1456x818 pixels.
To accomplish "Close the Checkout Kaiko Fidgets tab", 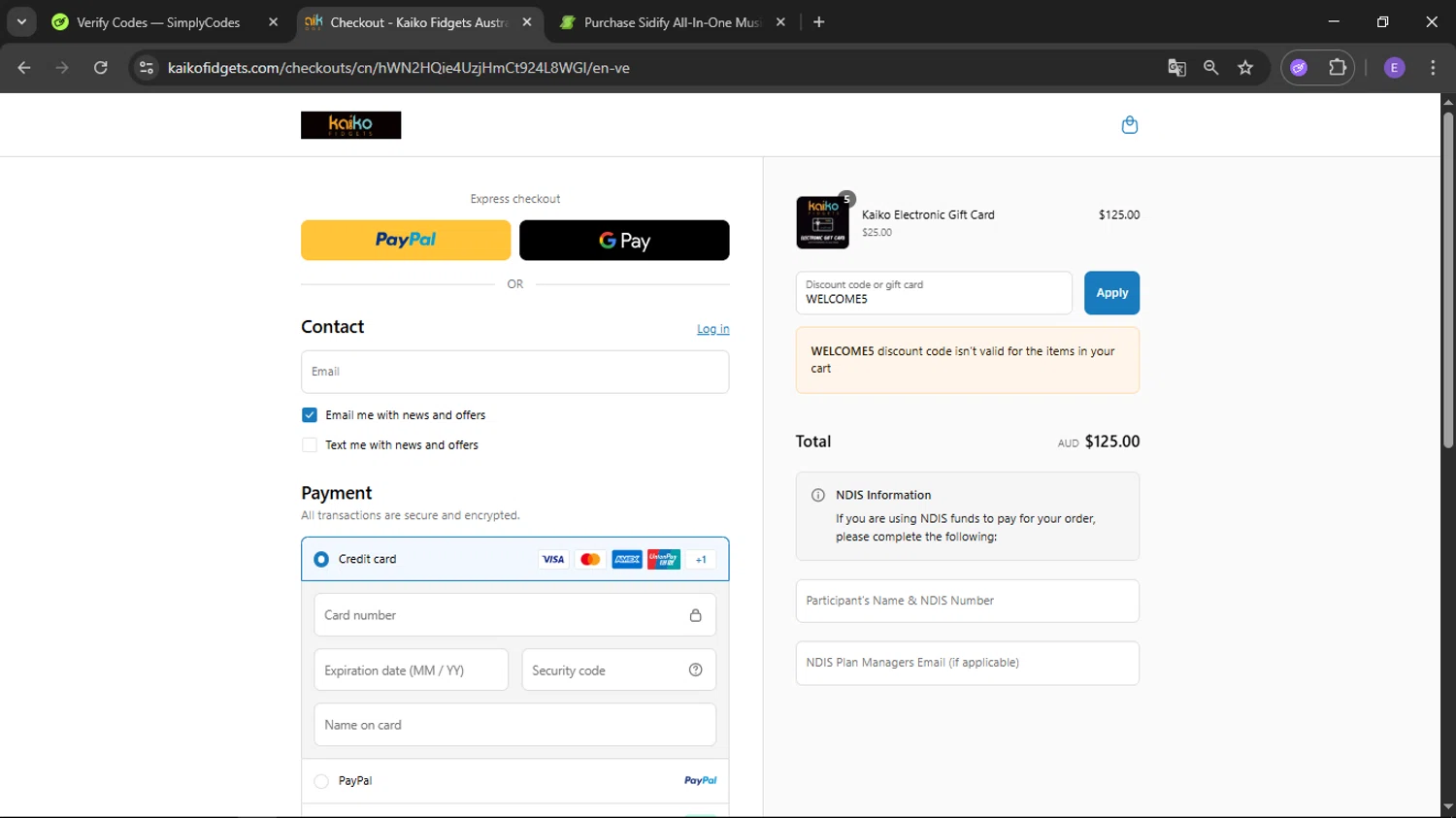I will tap(527, 22).
